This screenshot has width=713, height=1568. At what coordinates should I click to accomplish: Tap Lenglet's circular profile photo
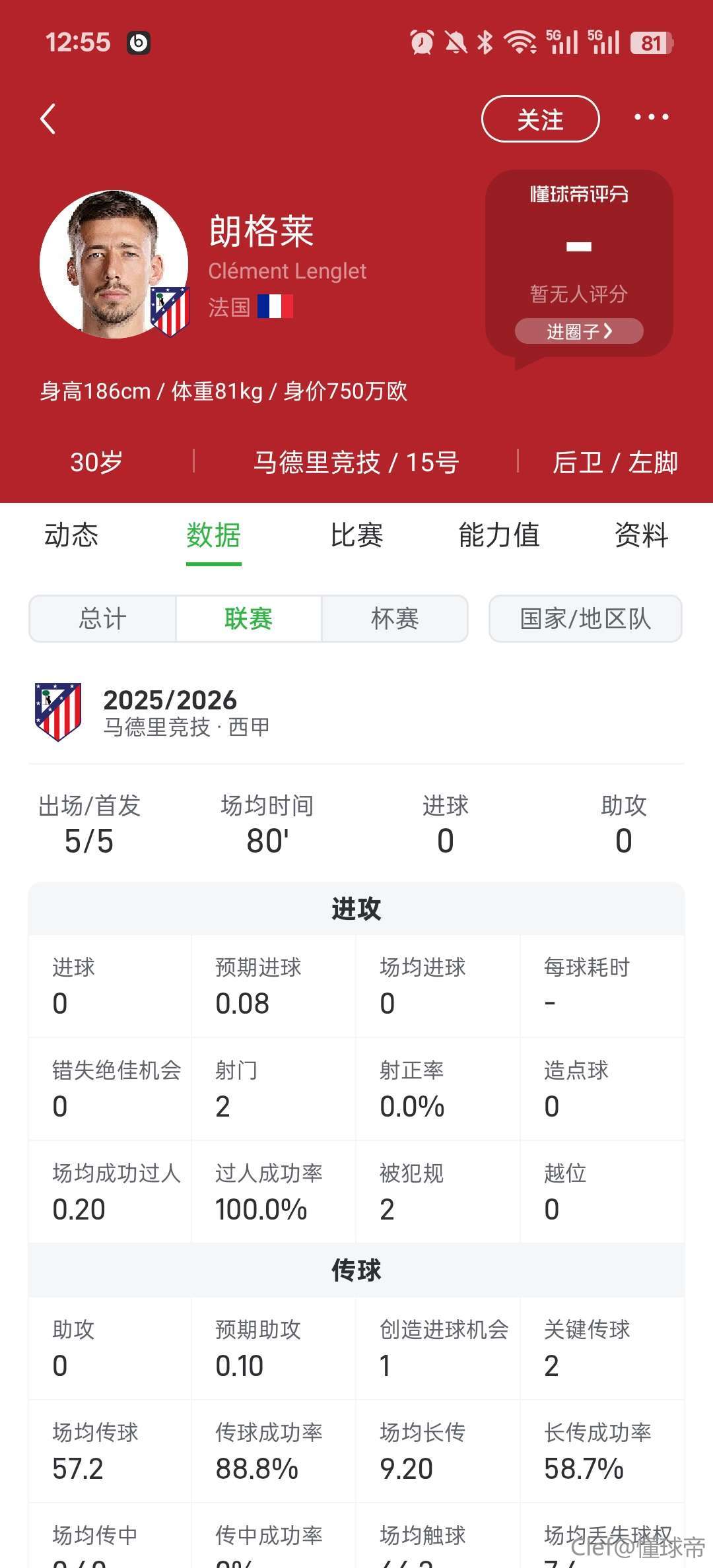(x=112, y=263)
